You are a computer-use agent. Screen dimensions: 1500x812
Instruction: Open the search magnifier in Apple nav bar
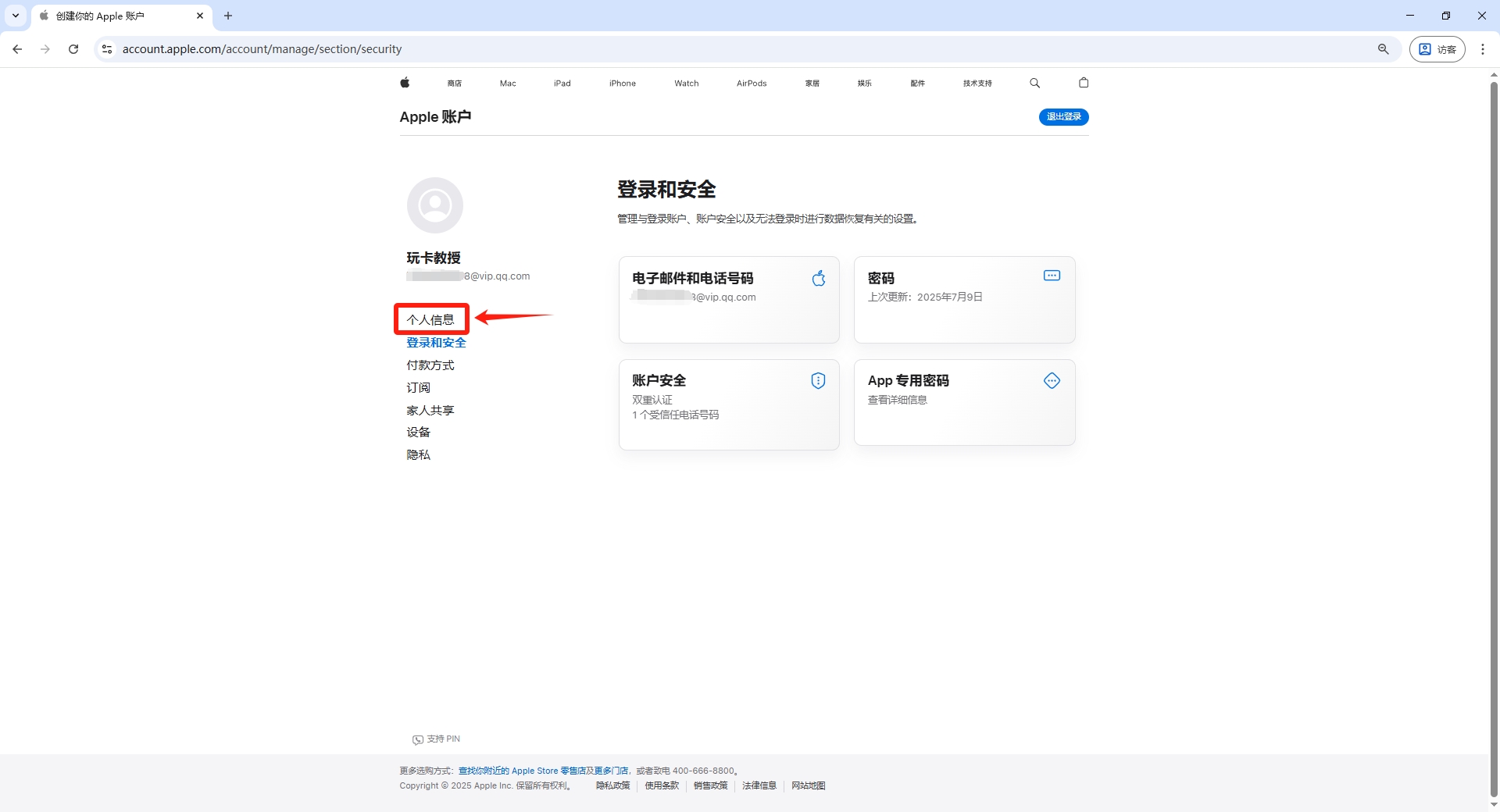(x=1034, y=83)
